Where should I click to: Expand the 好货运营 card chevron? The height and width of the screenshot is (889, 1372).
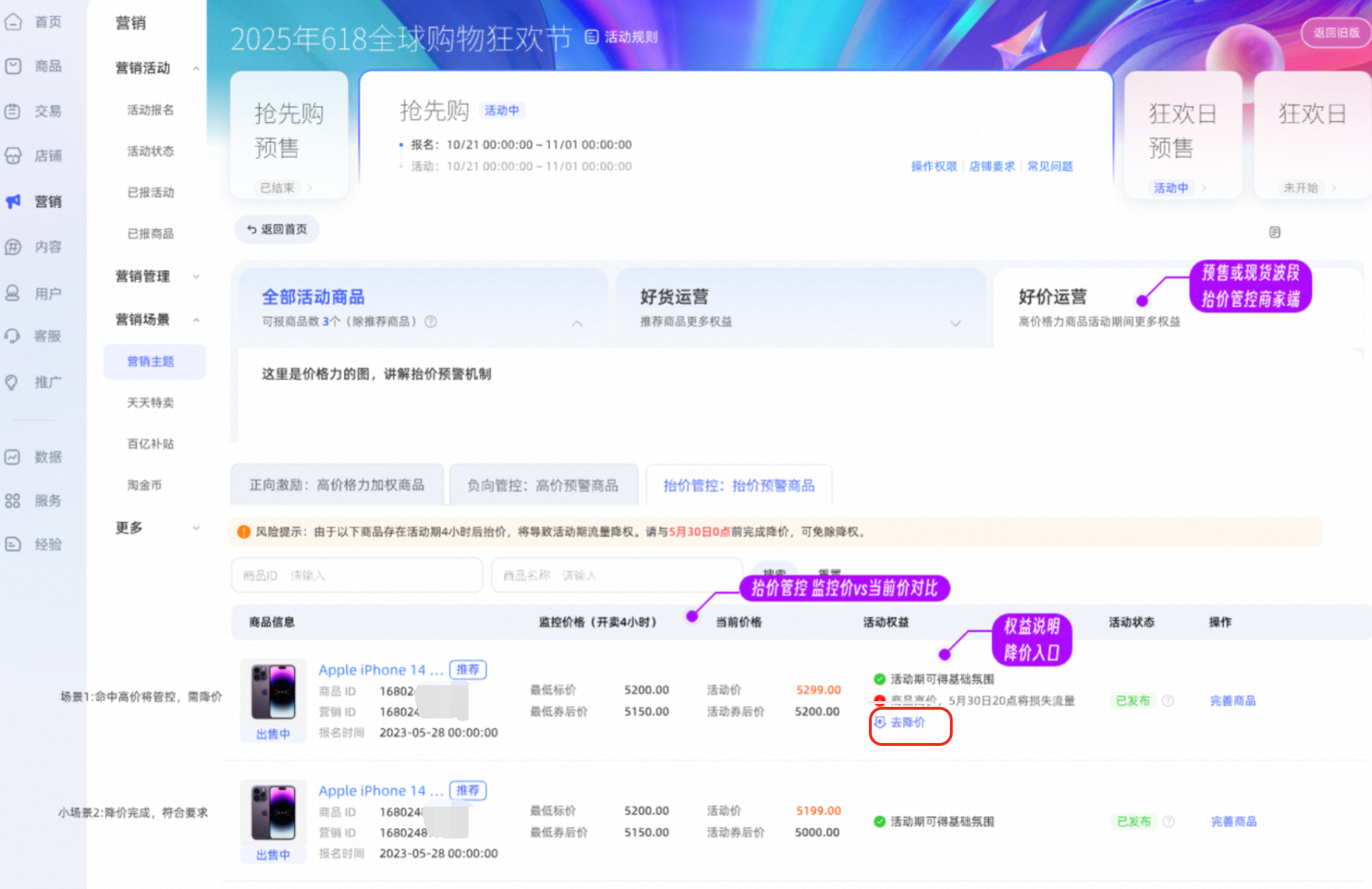pos(955,323)
